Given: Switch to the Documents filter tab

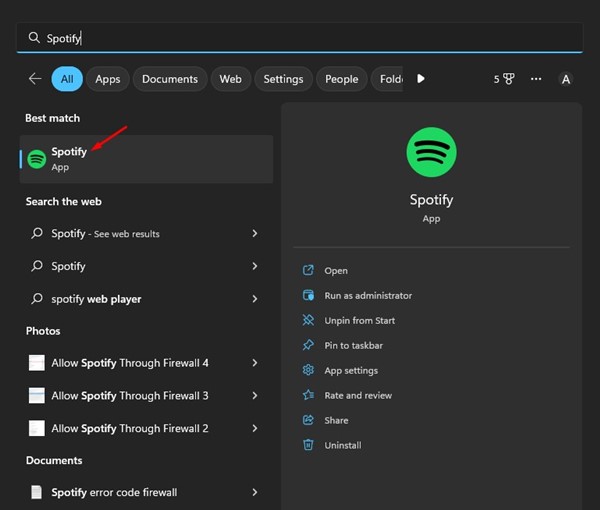Looking at the screenshot, I should pos(170,79).
